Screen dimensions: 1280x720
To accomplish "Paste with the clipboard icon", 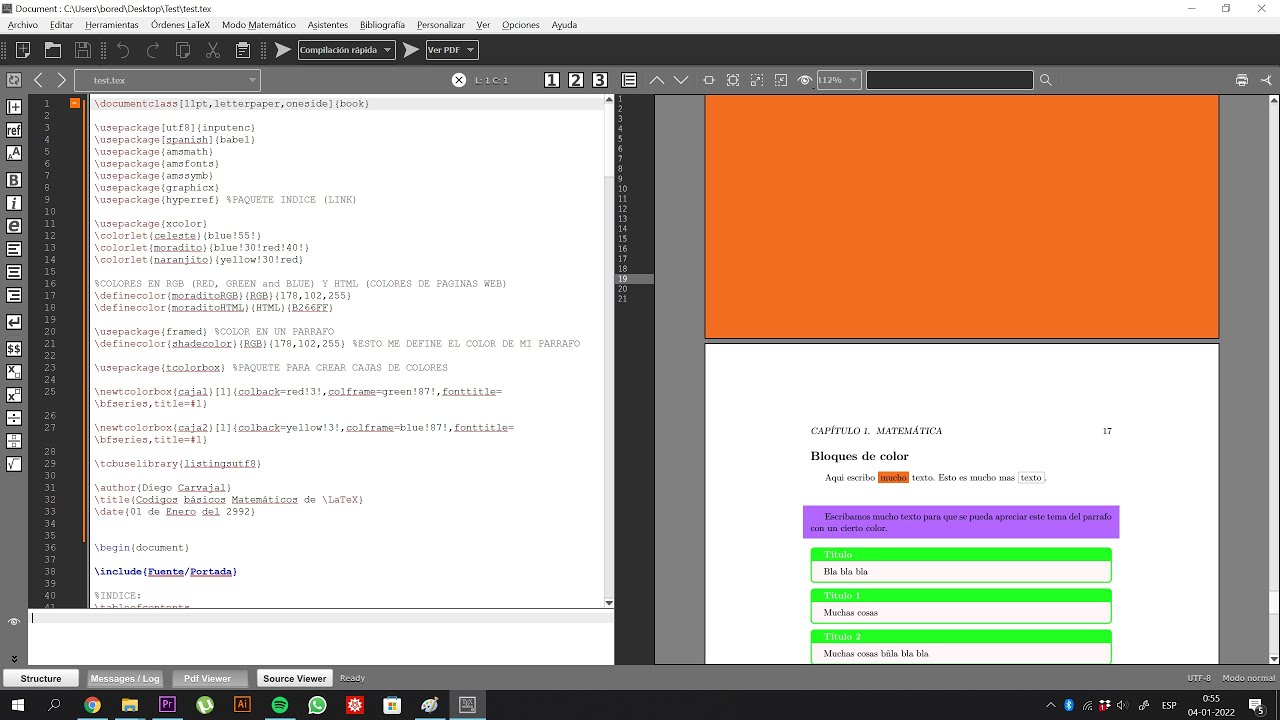I will tap(243, 50).
